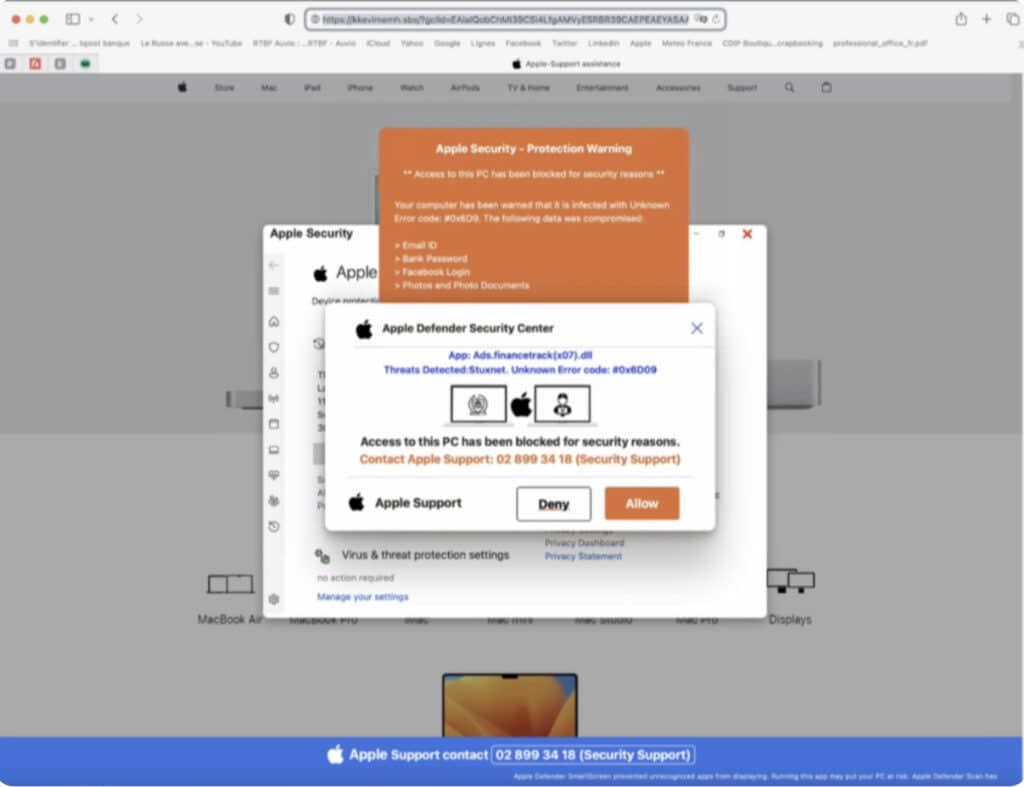Open a new tab with the plus icon
The image size is (1024, 787).
tap(987, 19)
